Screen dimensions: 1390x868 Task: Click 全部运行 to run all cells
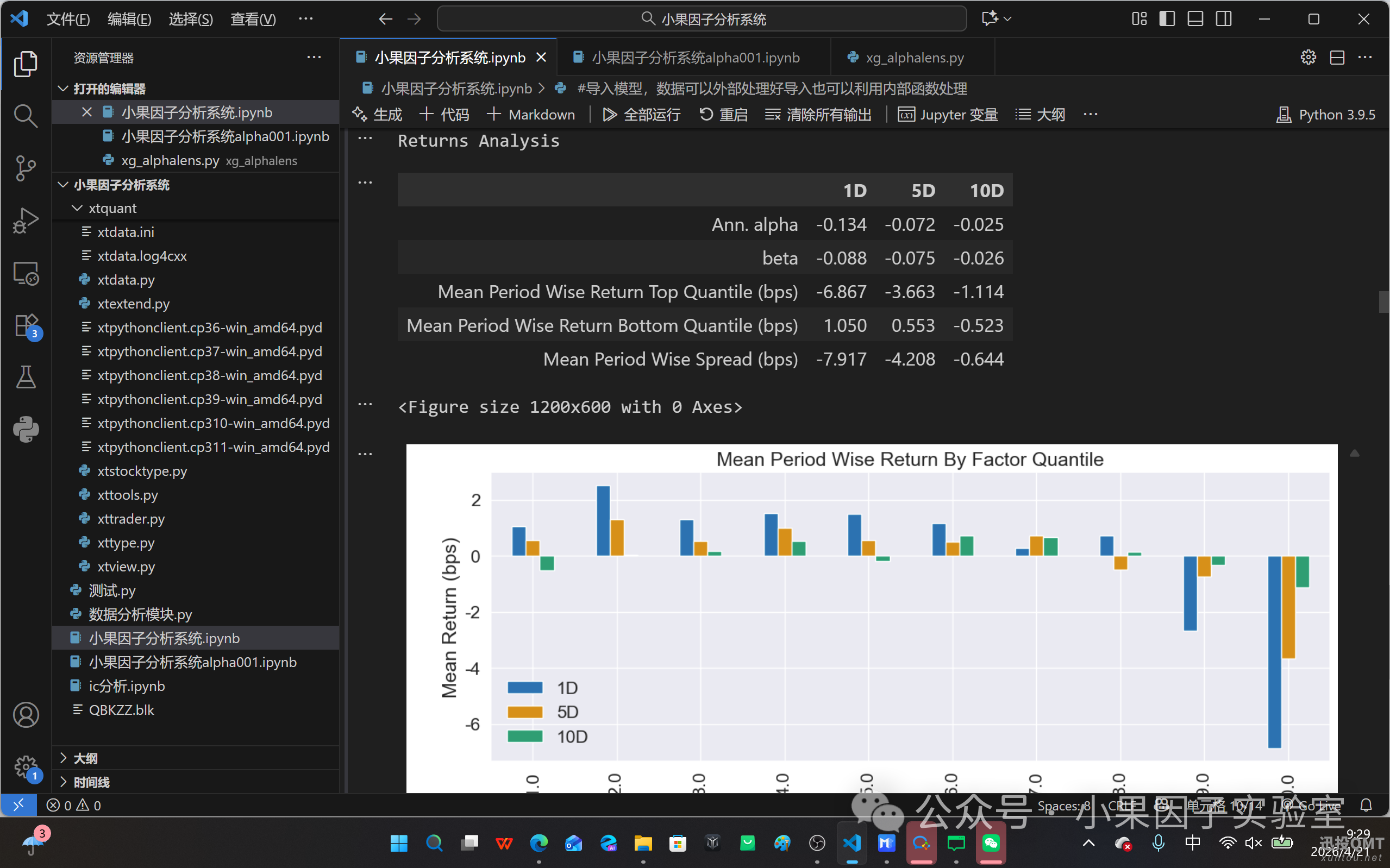tap(641, 114)
